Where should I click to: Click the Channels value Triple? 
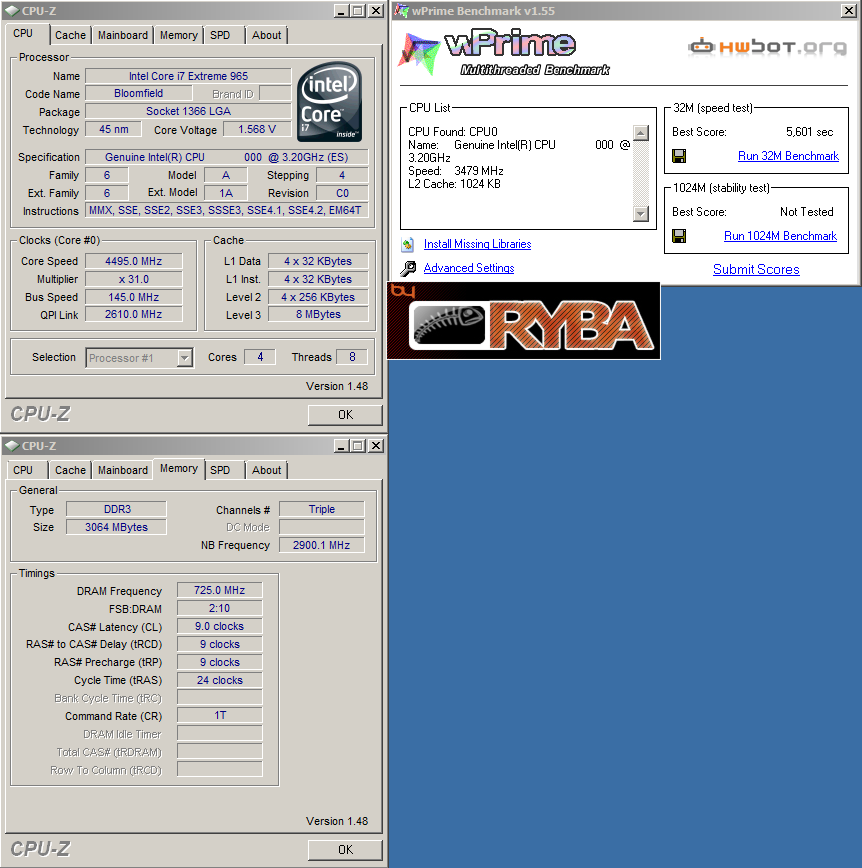point(322,509)
